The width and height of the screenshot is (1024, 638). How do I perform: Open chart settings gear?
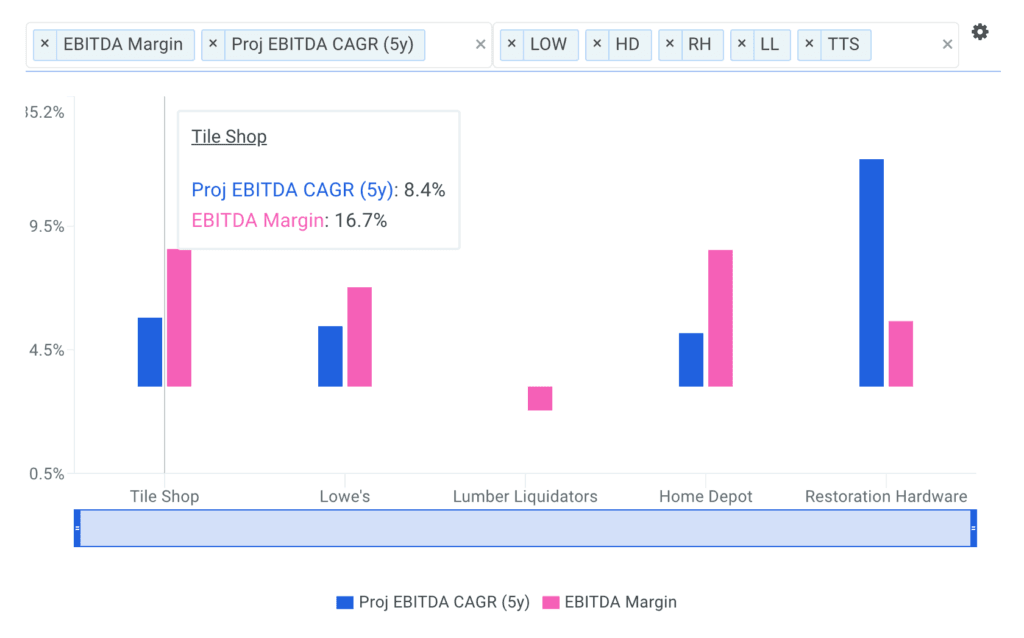(x=980, y=32)
